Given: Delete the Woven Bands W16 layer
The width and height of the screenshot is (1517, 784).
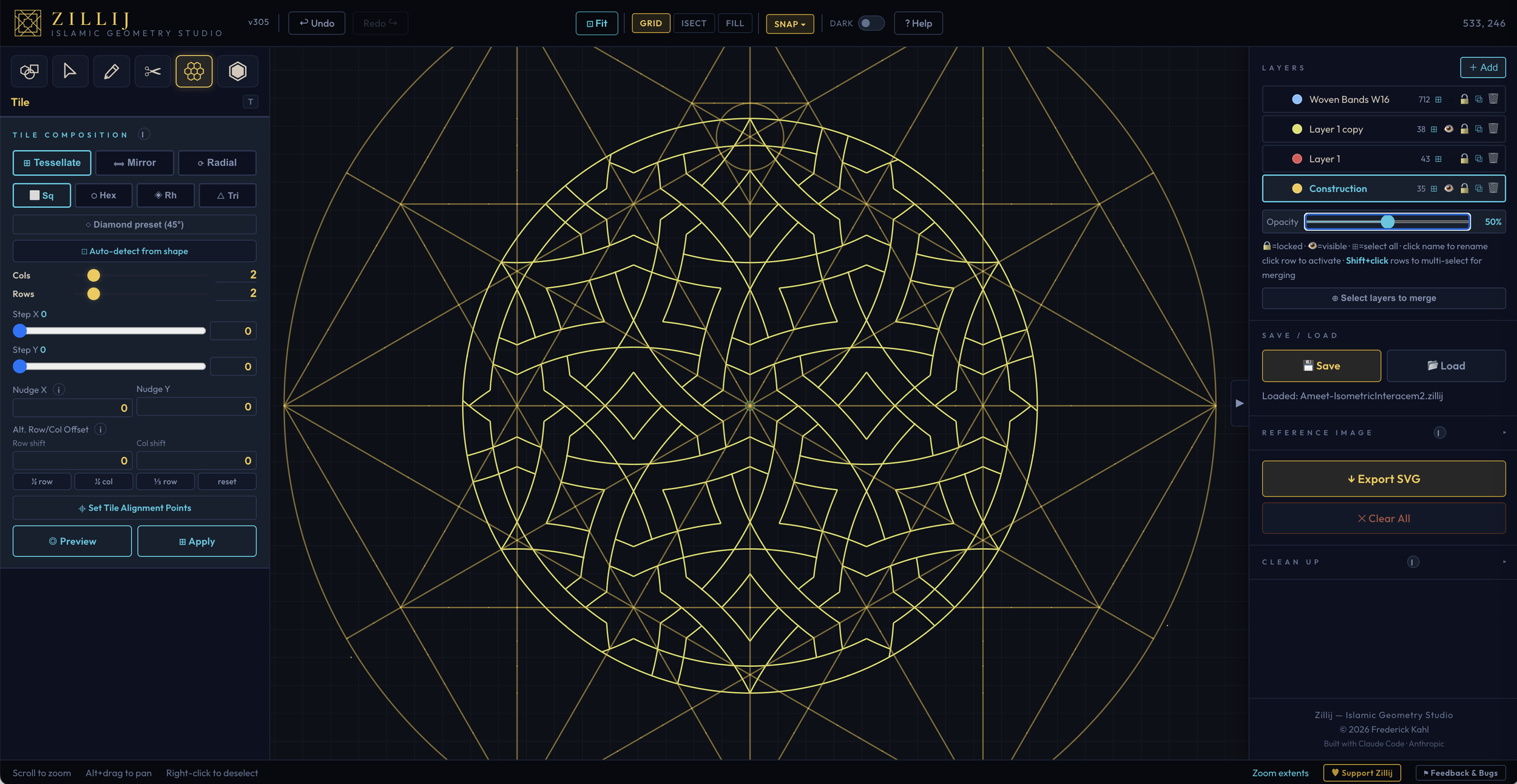Looking at the screenshot, I should [x=1493, y=99].
